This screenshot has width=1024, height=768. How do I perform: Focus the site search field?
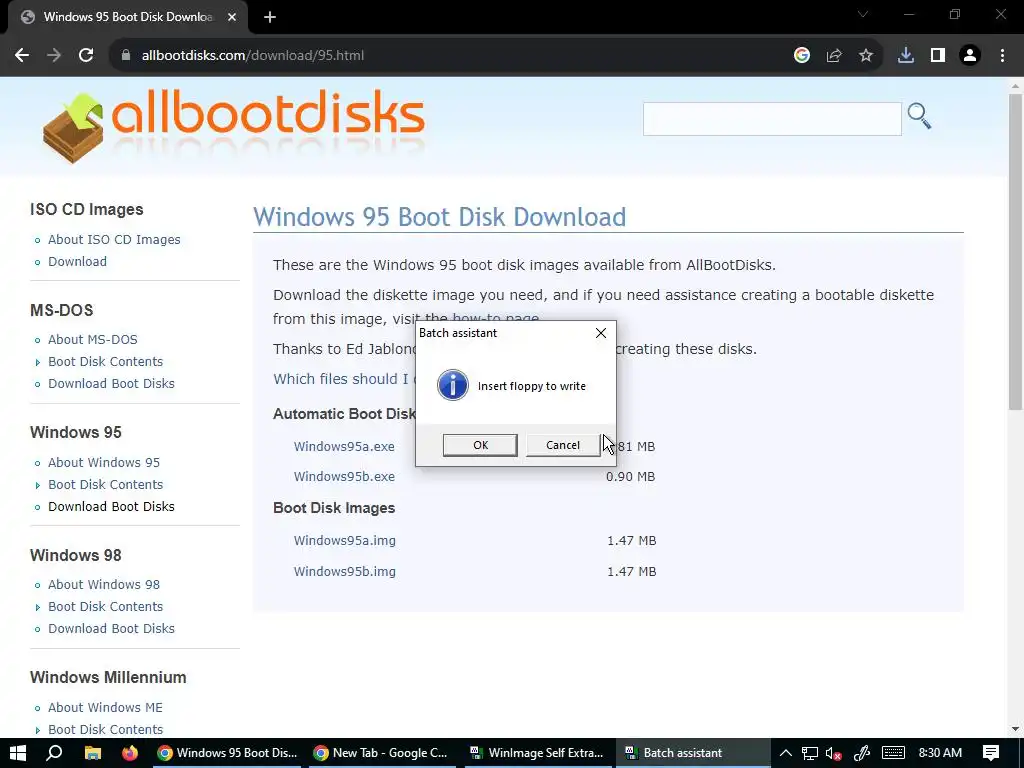coord(772,119)
